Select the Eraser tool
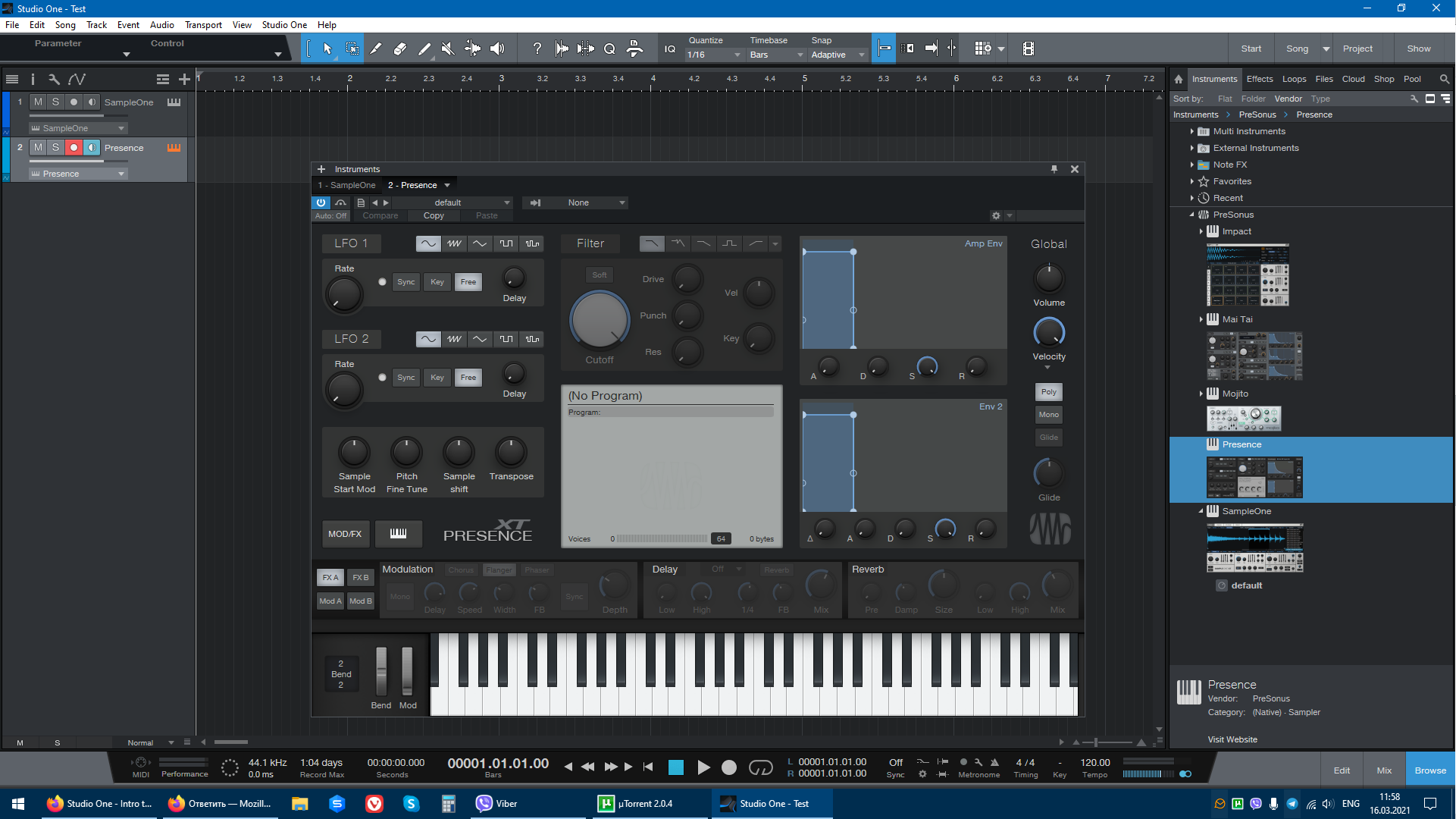This screenshot has width=1456, height=819. pyautogui.click(x=400, y=49)
